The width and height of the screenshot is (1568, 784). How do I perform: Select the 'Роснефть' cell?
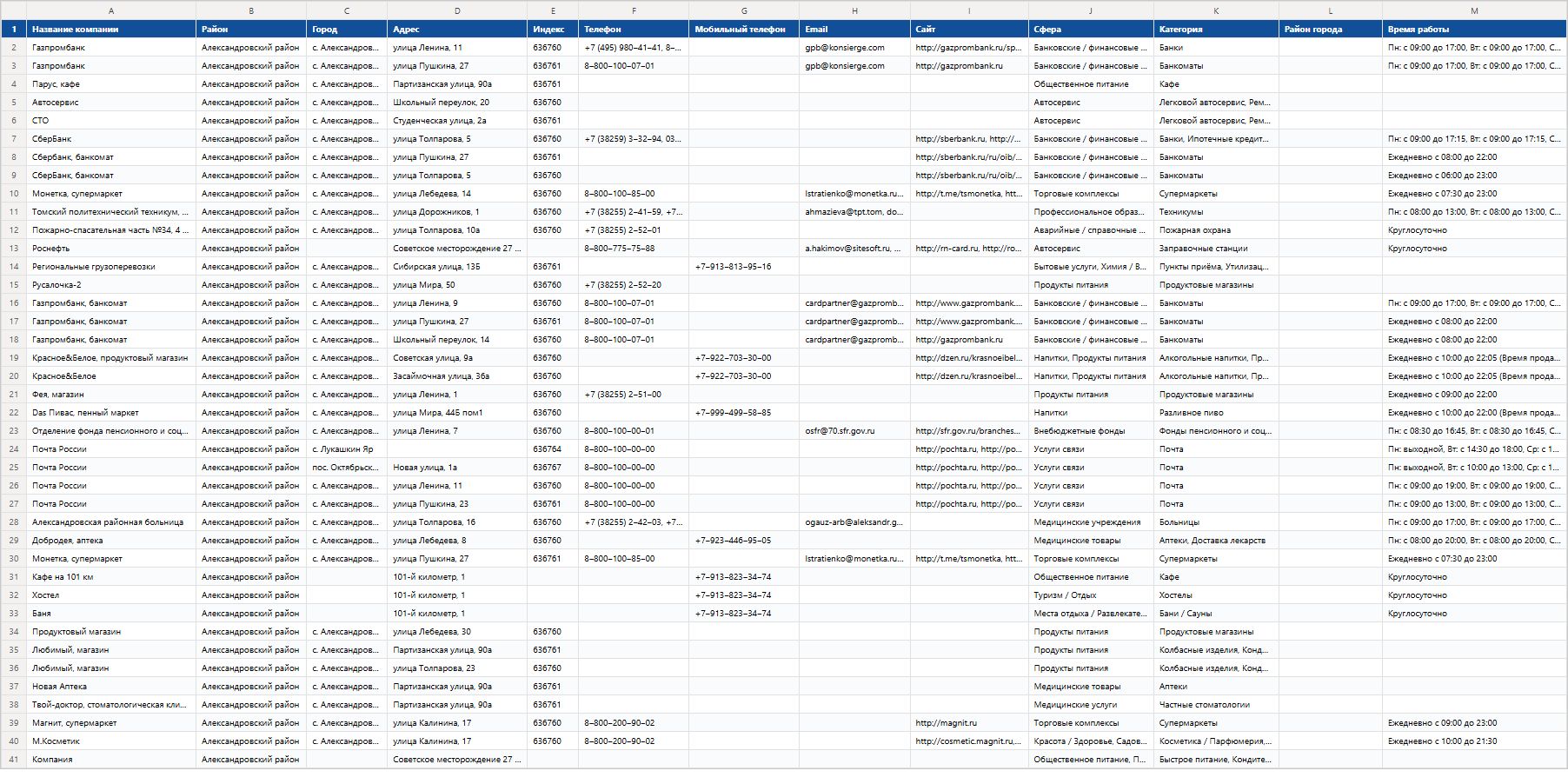point(111,249)
